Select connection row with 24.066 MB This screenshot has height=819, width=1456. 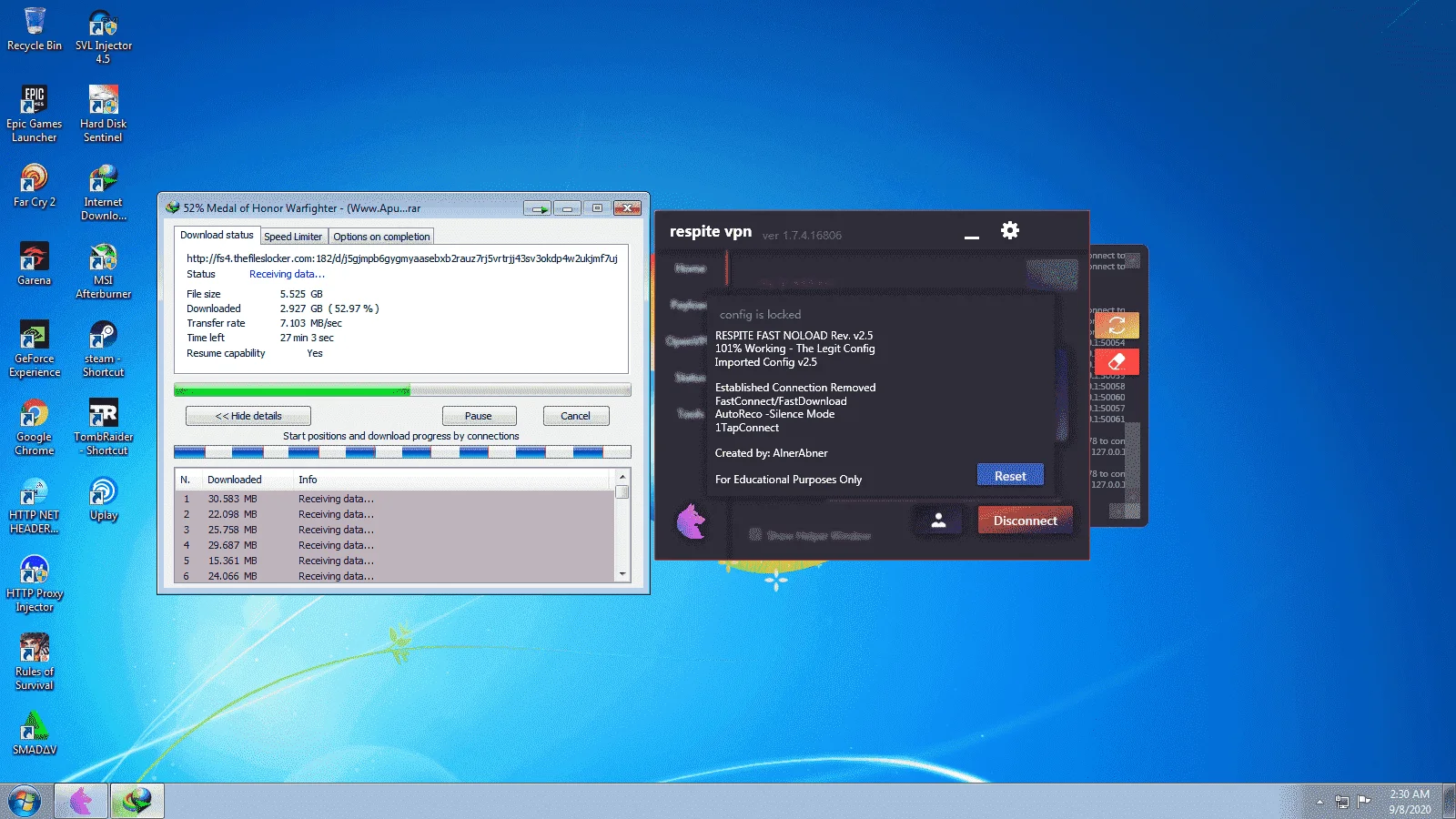click(395, 576)
